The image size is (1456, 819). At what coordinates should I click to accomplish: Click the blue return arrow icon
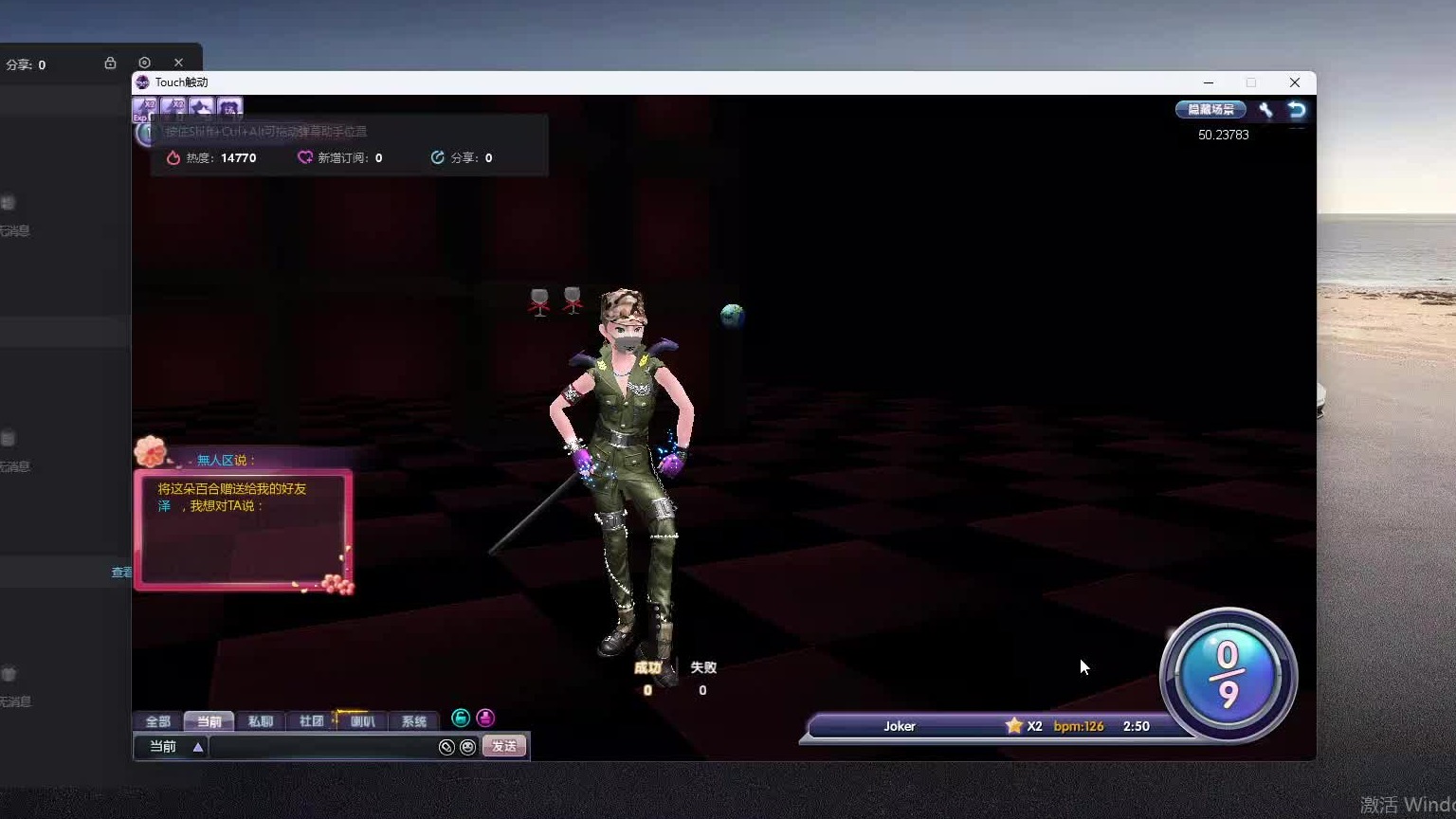(1297, 110)
